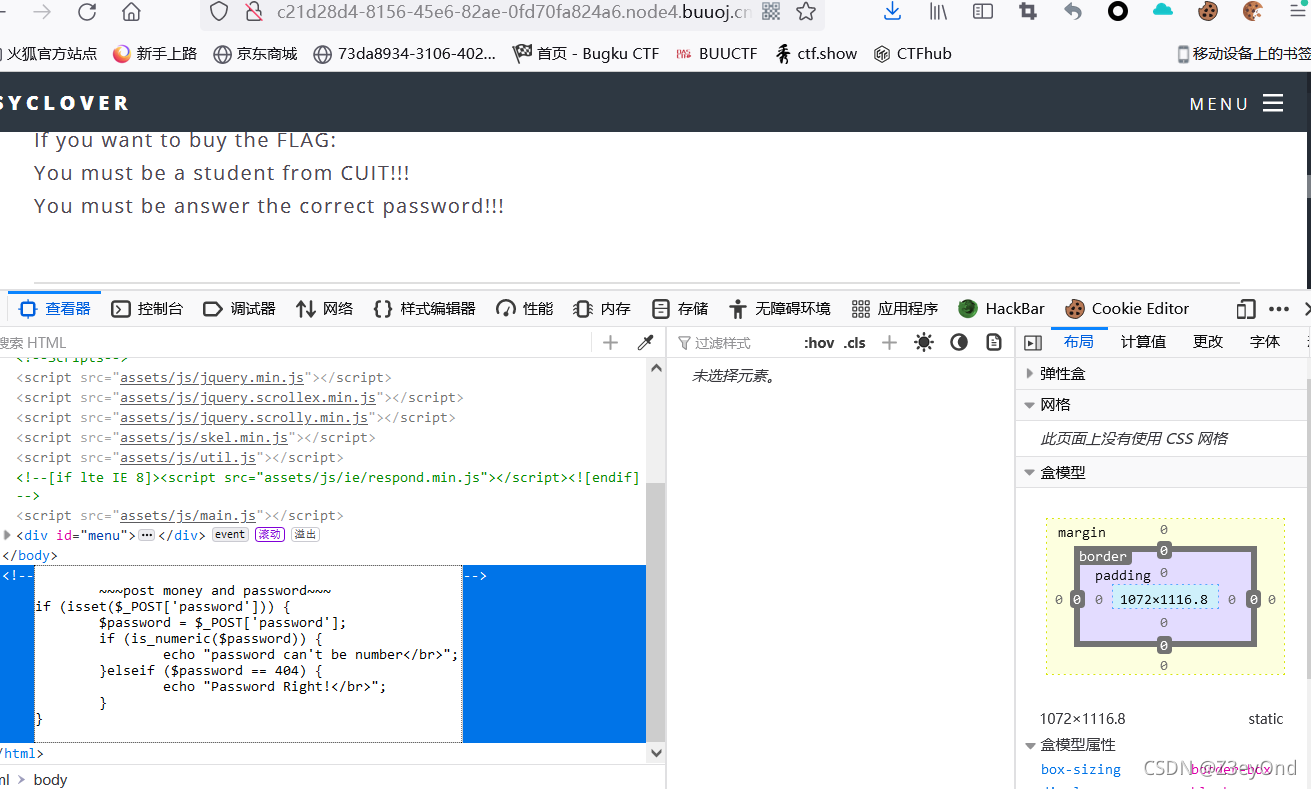
Task: Switch to 无障碍环境 accessibility tab
Action: pyautogui.click(x=780, y=309)
